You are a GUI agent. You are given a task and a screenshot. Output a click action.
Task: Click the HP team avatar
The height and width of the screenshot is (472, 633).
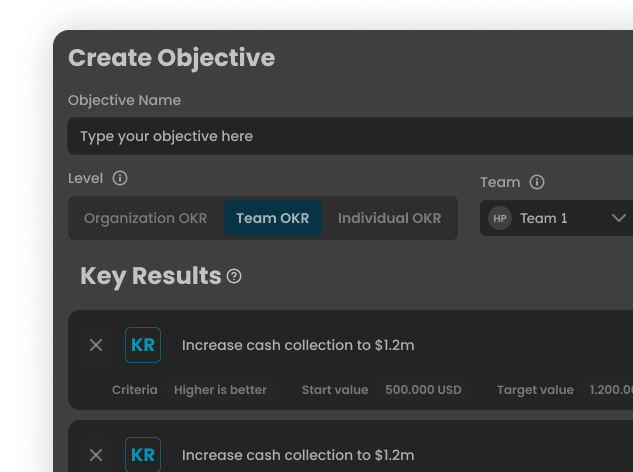click(x=500, y=218)
